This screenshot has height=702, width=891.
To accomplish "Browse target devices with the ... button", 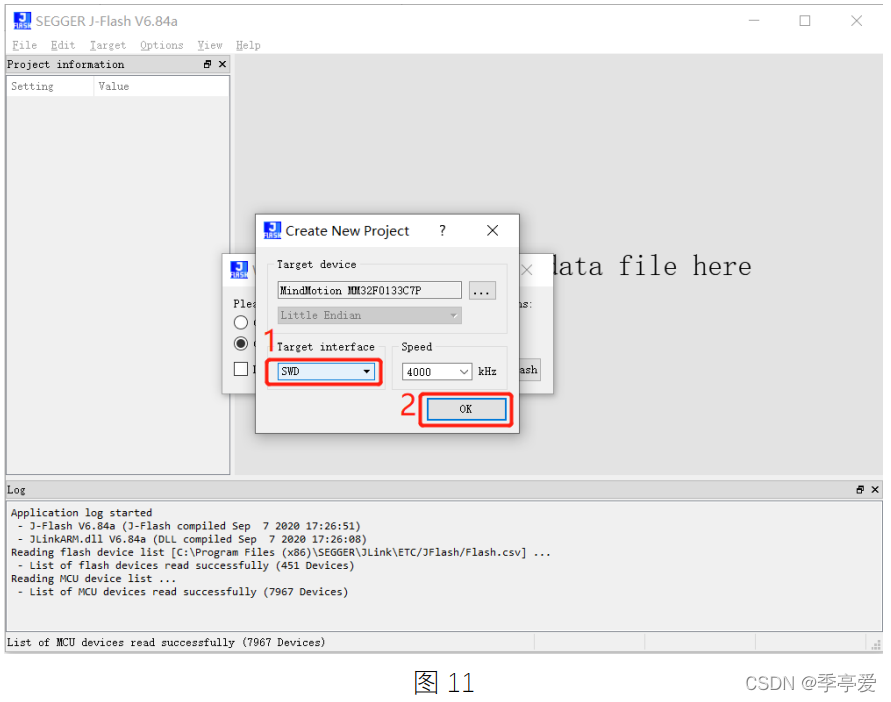I will (x=482, y=290).
